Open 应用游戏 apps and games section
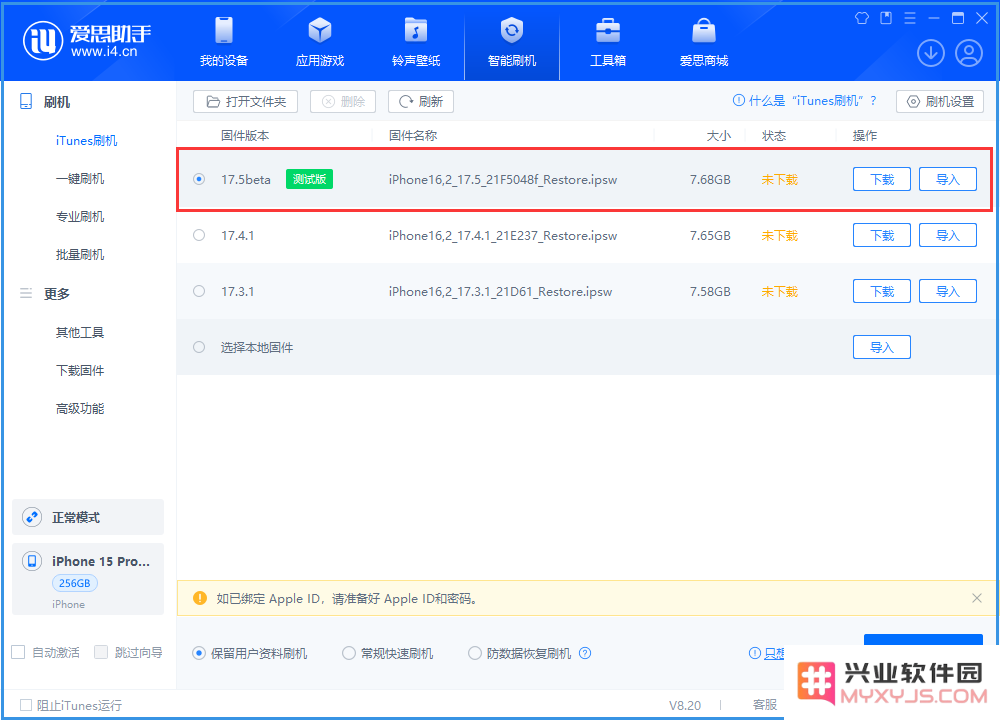Screen dimensions: 1000x720 point(320,42)
